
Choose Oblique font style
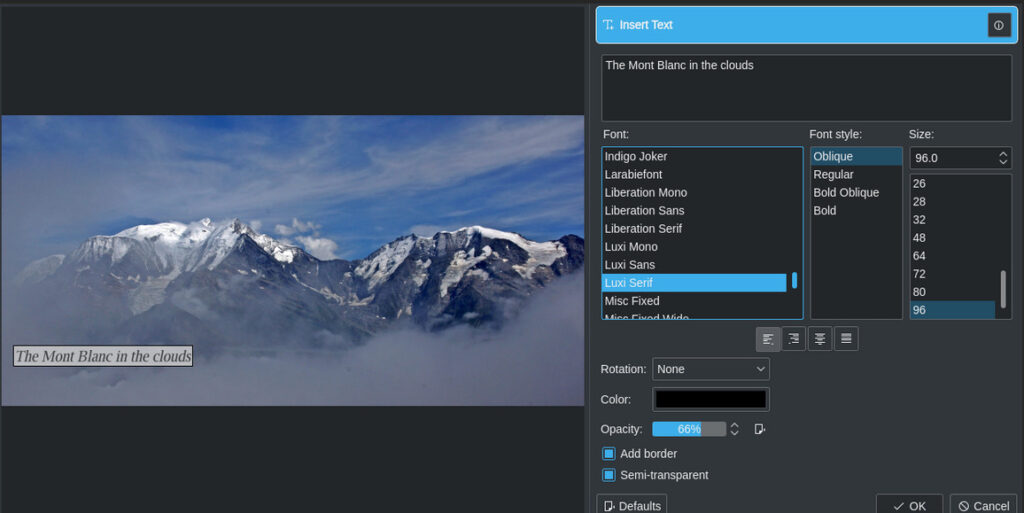[x=856, y=157]
